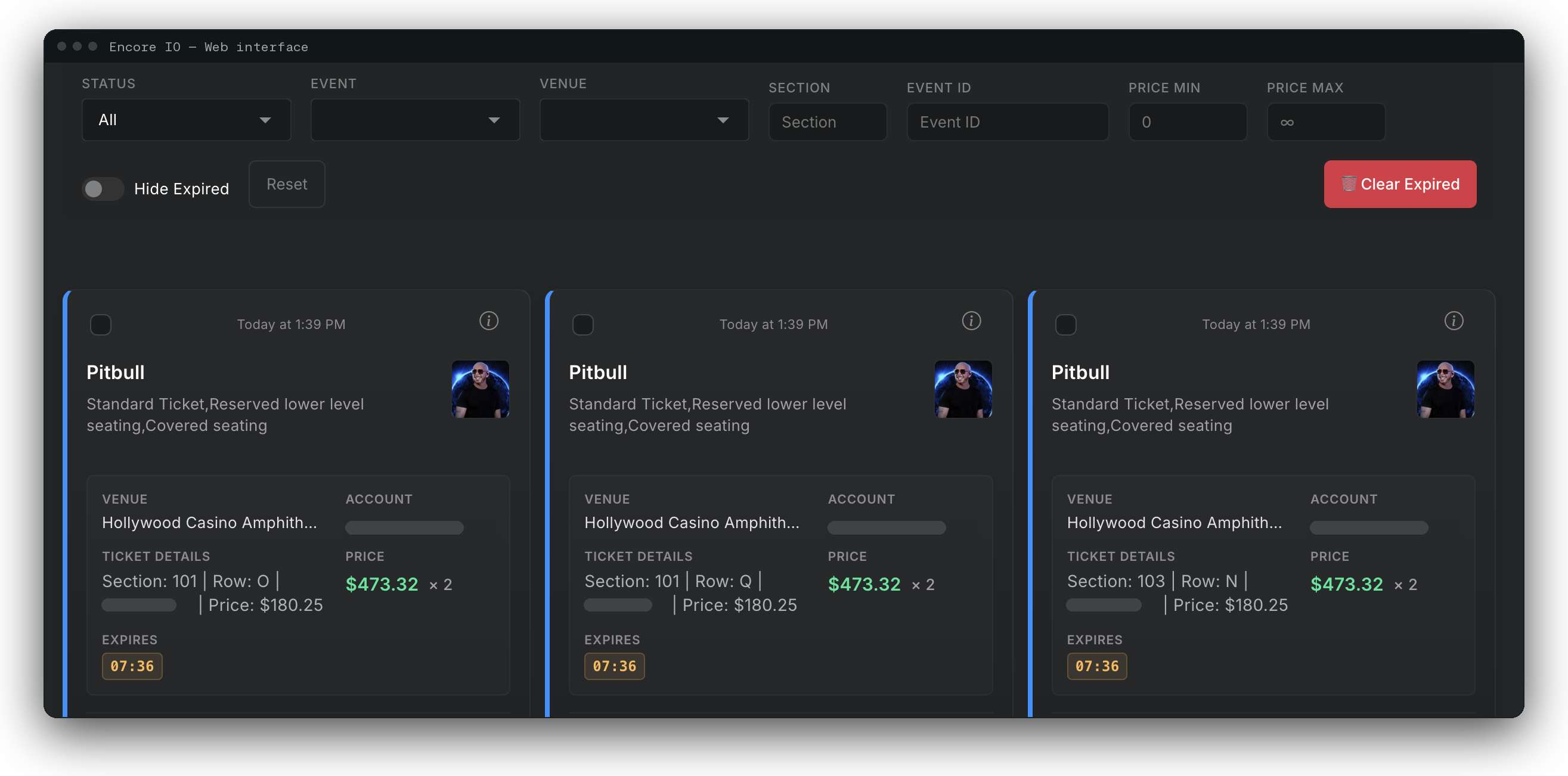Click the $473.32 price on Section 103 card

point(1346,584)
